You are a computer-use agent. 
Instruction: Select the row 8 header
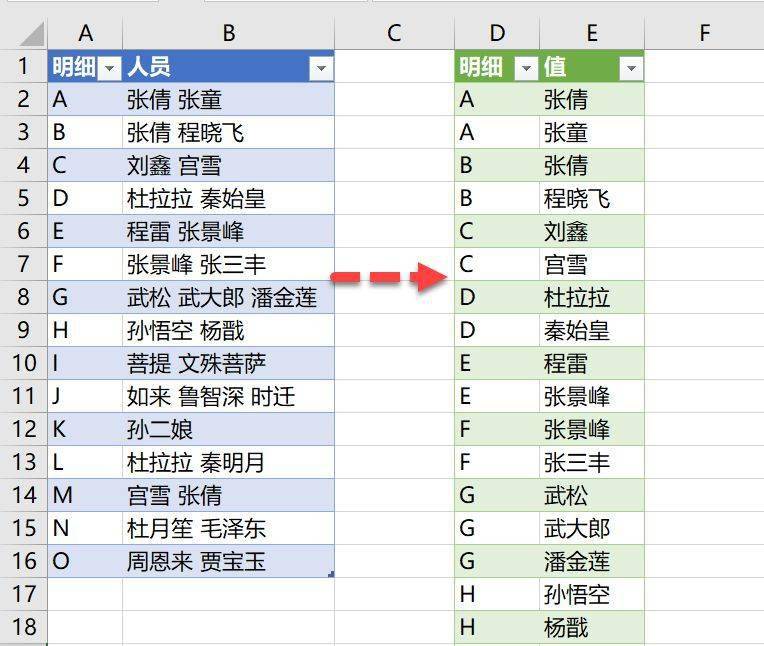click(23, 297)
